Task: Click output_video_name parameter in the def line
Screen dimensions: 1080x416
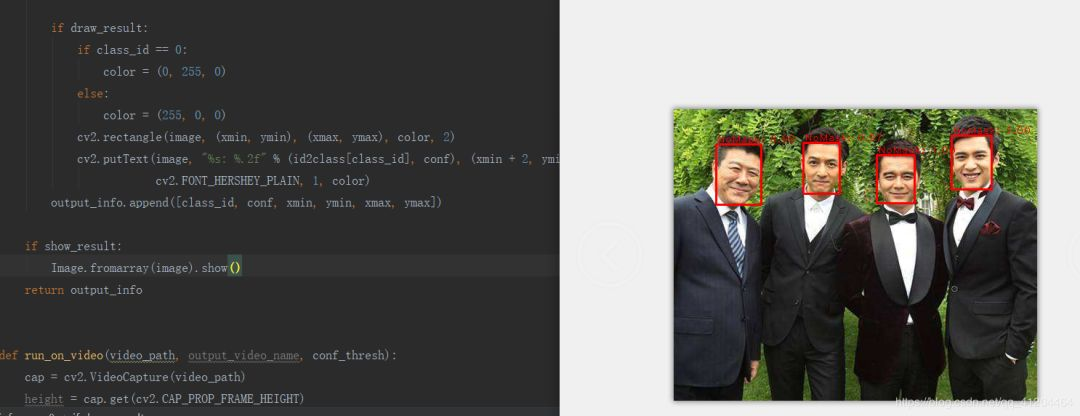Action: point(244,355)
